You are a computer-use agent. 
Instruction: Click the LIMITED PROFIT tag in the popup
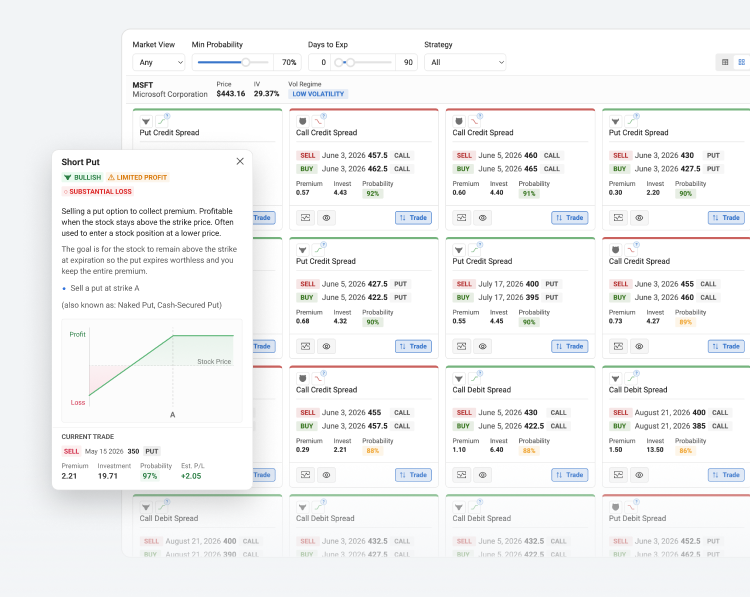pos(138,177)
